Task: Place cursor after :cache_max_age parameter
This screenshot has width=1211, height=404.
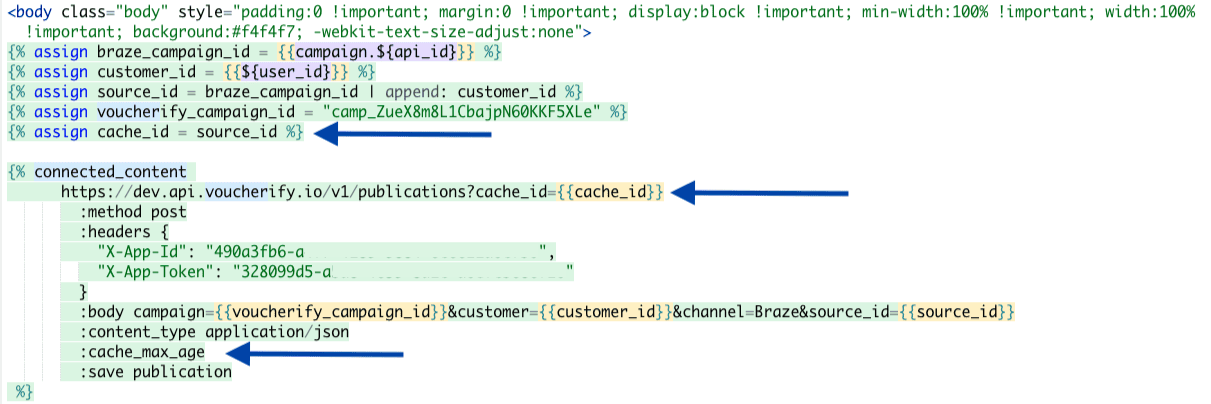Action: 206,352
